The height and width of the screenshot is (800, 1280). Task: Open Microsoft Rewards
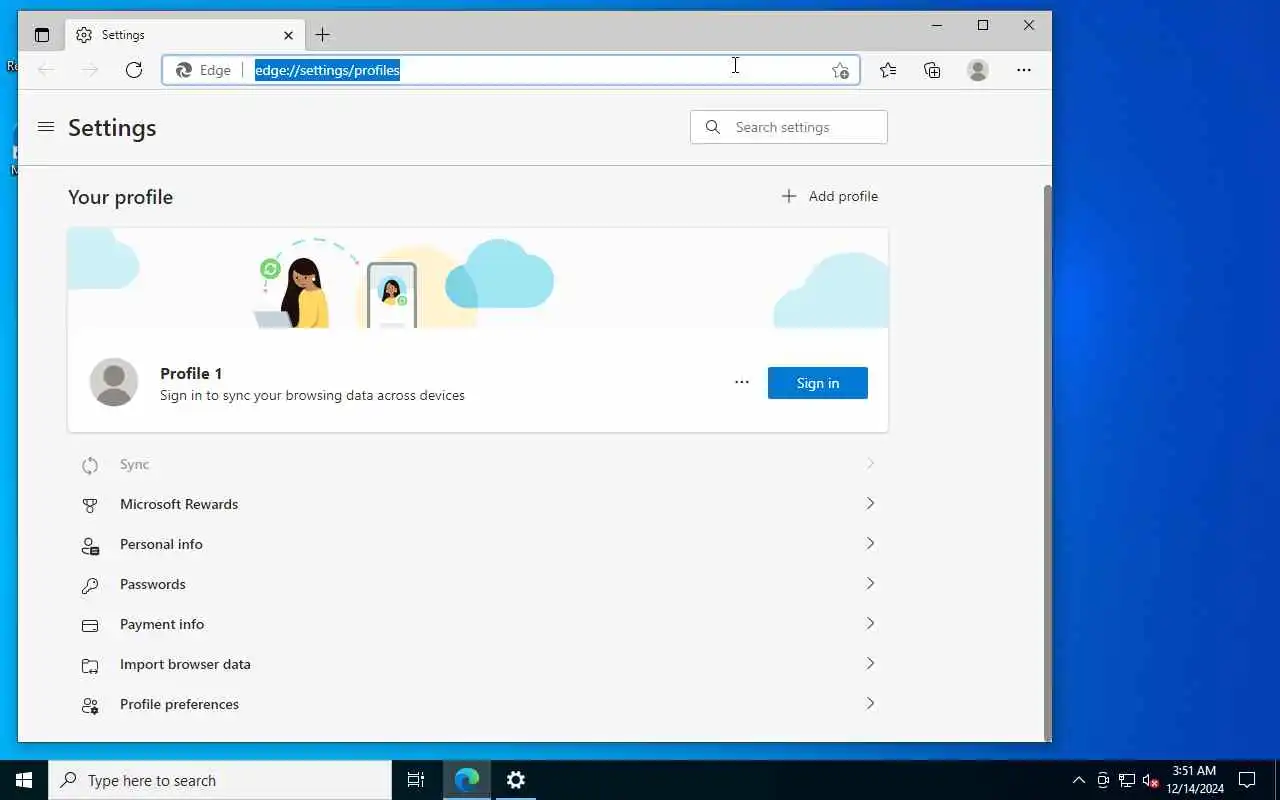(478, 504)
